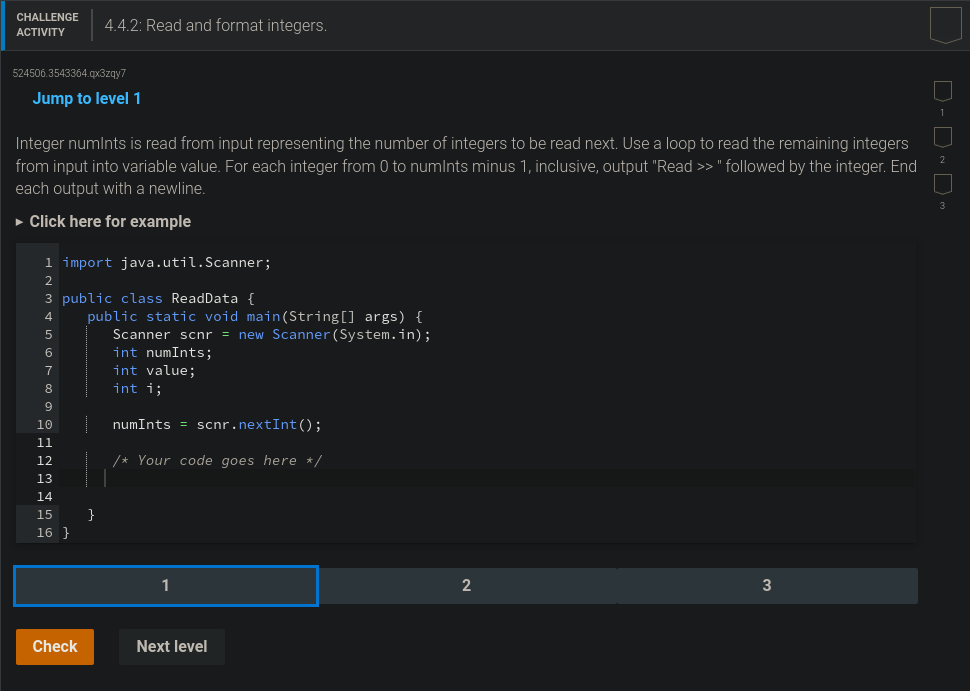The image size is (970, 691).
Task: Select level tab 2
Action: click(x=466, y=585)
